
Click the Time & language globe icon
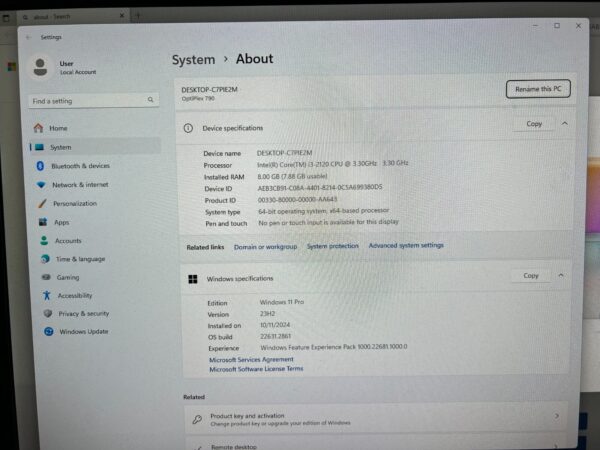(x=45, y=259)
